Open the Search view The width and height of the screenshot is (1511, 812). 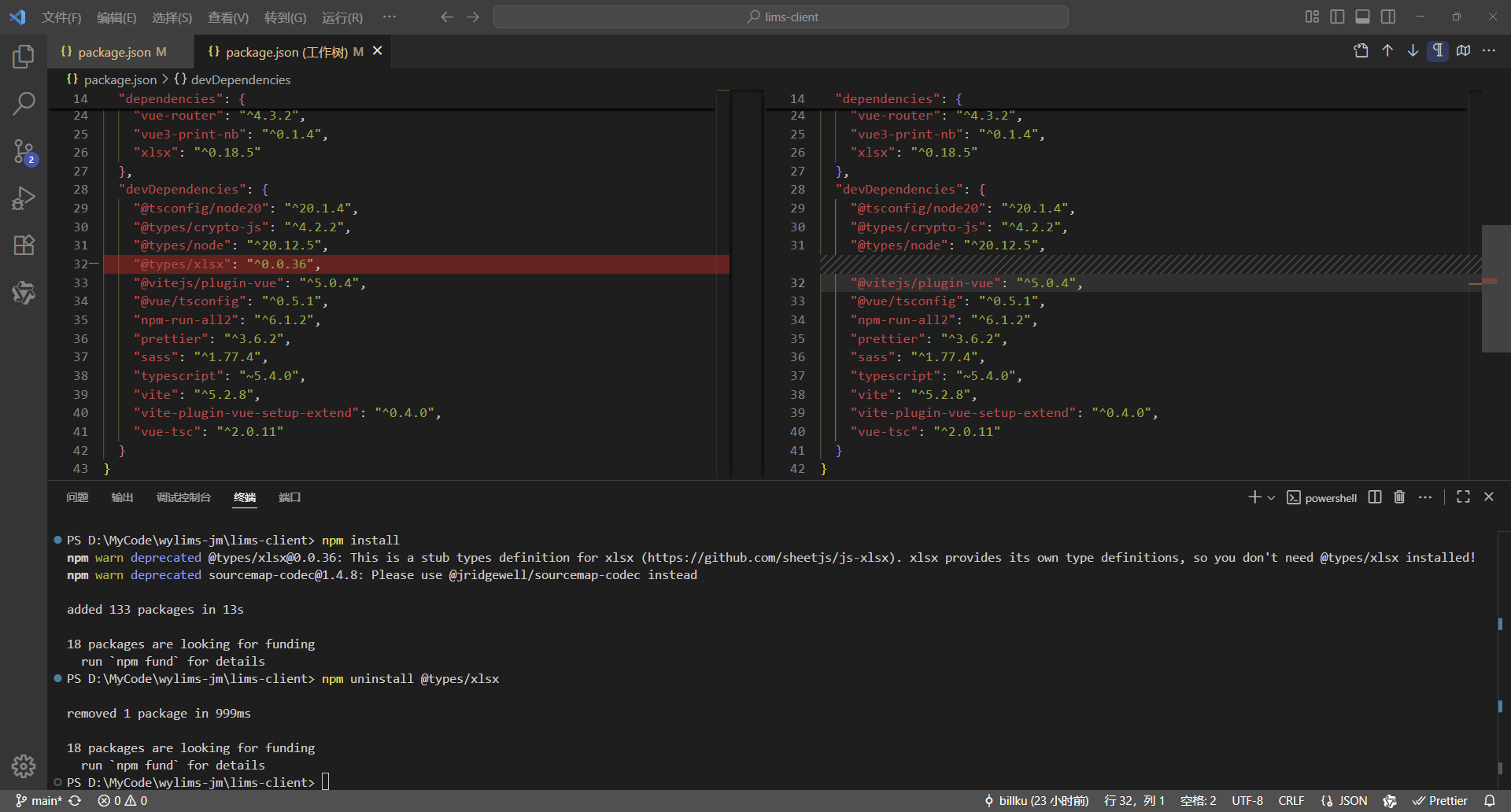(24, 103)
